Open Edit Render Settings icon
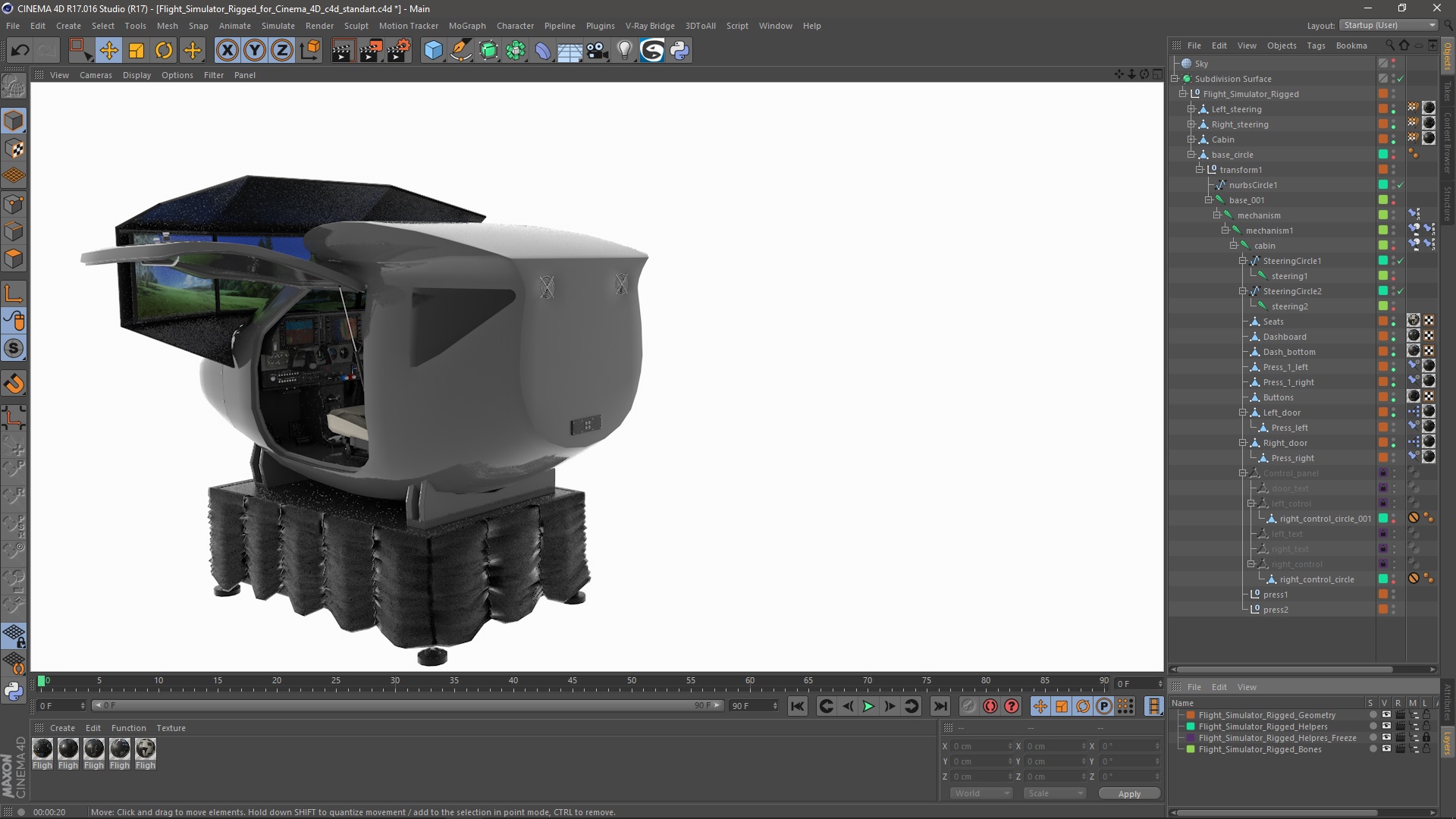The width and height of the screenshot is (1456, 819). coord(399,51)
